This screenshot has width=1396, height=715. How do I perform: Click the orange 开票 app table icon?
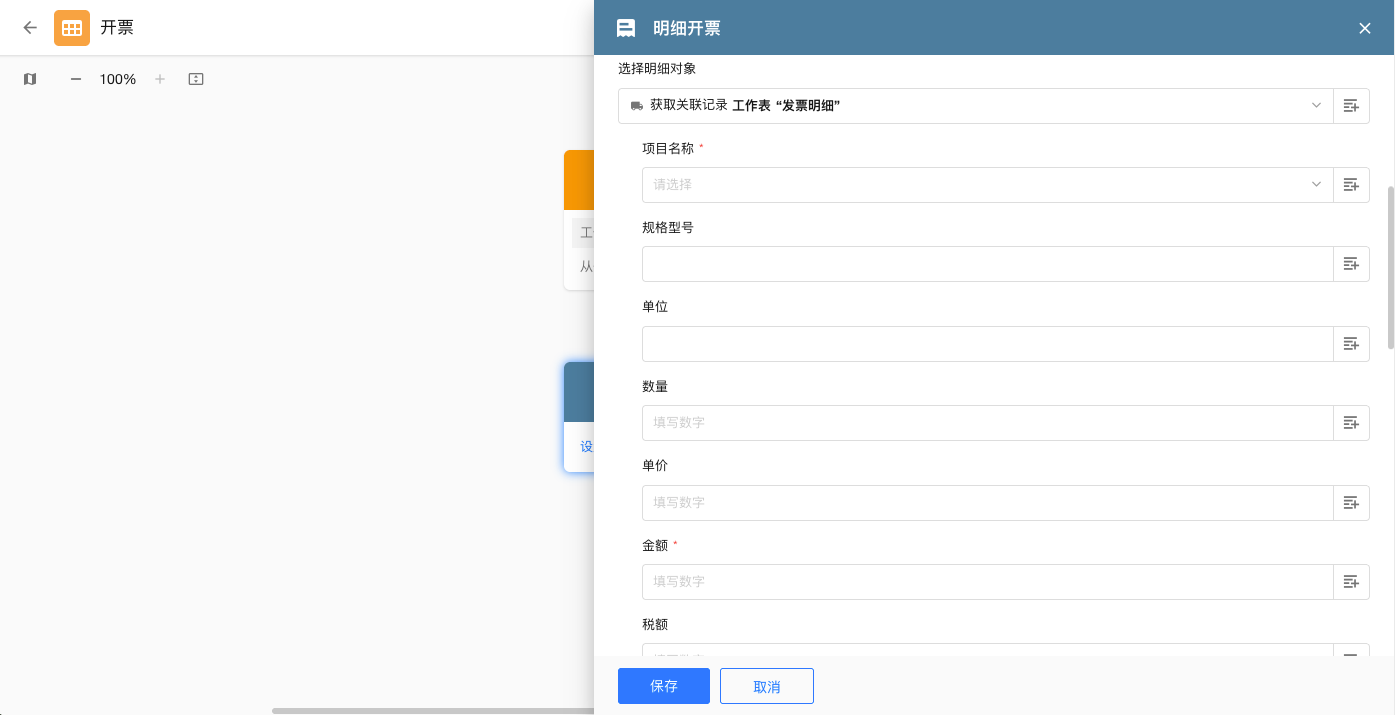click(72, 28)
